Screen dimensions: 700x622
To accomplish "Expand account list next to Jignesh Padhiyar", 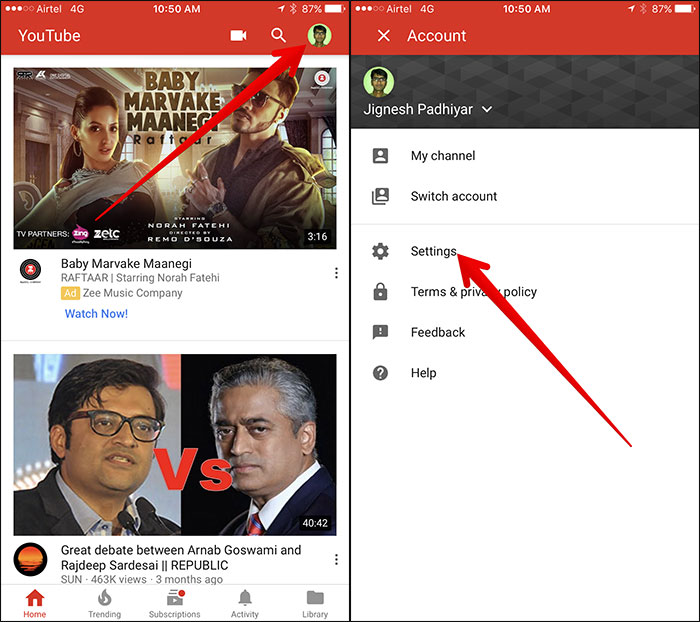I will click(488, 109).
